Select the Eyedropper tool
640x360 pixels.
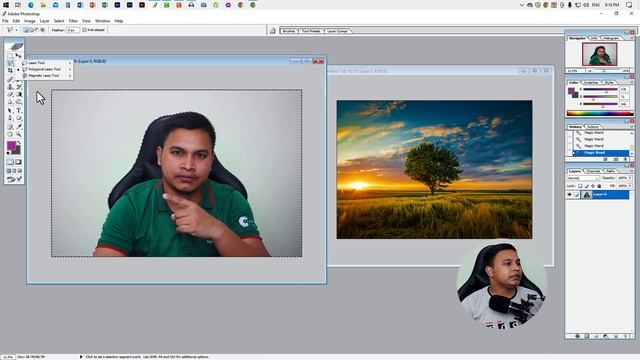pyautogui.click(x=19, y=126)
